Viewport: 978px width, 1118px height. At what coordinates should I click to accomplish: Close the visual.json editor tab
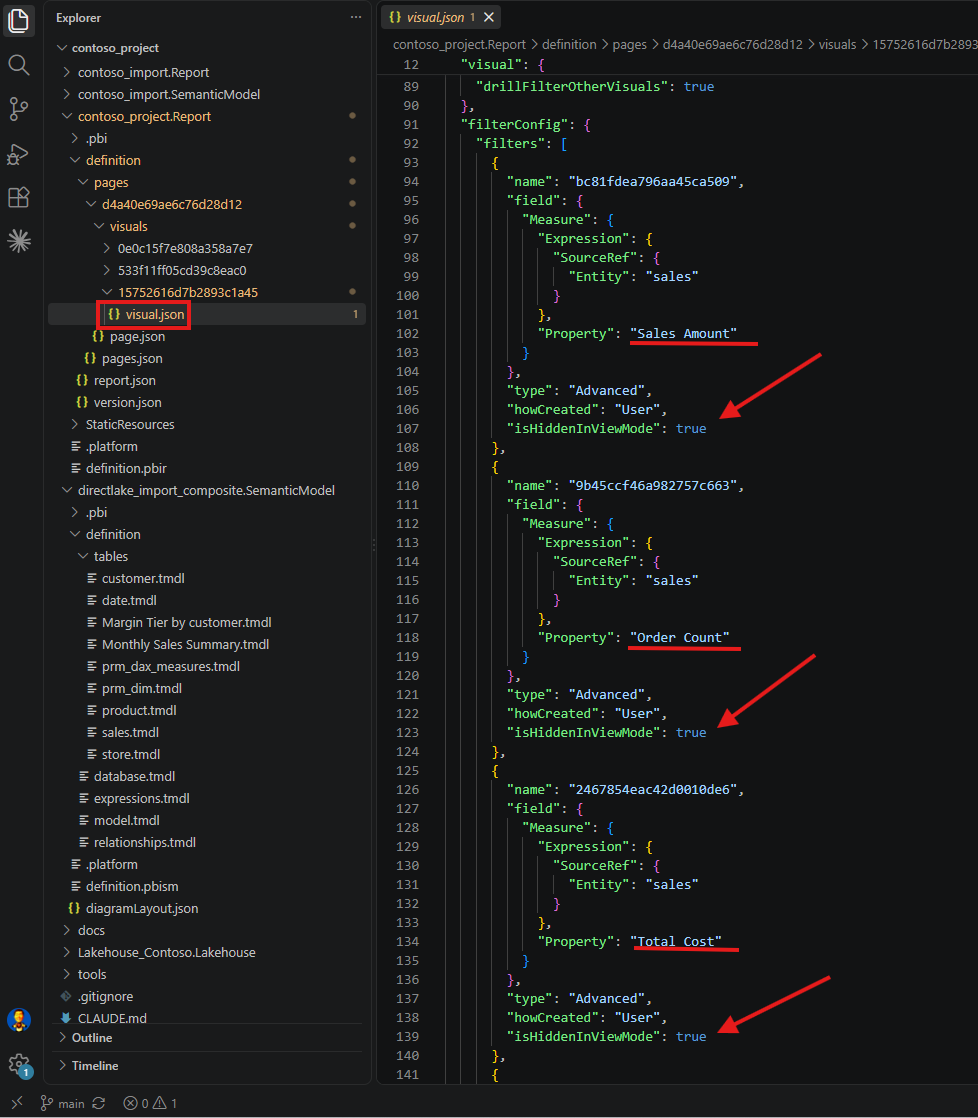tap(489, 17)
